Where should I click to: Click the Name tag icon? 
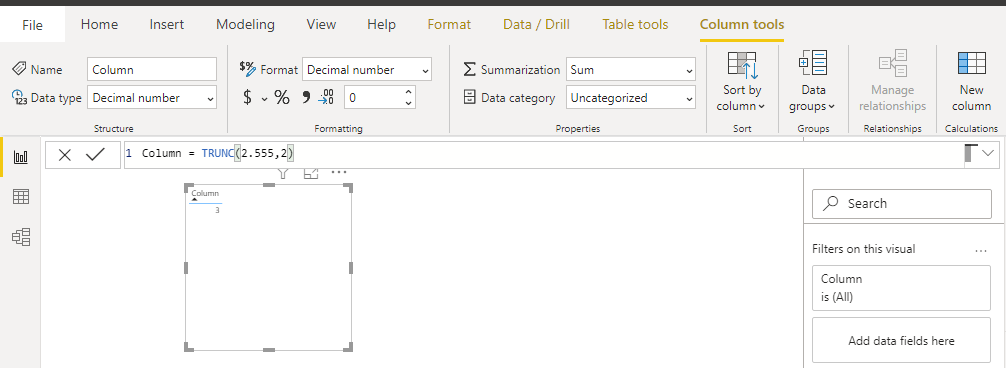point(19,69)
